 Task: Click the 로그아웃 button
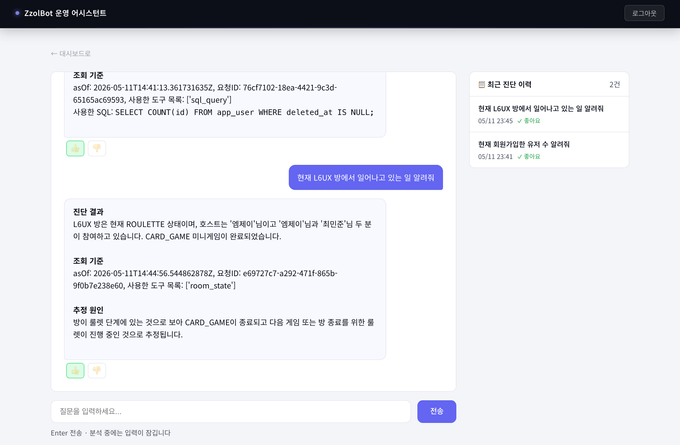tap(644, 13)
